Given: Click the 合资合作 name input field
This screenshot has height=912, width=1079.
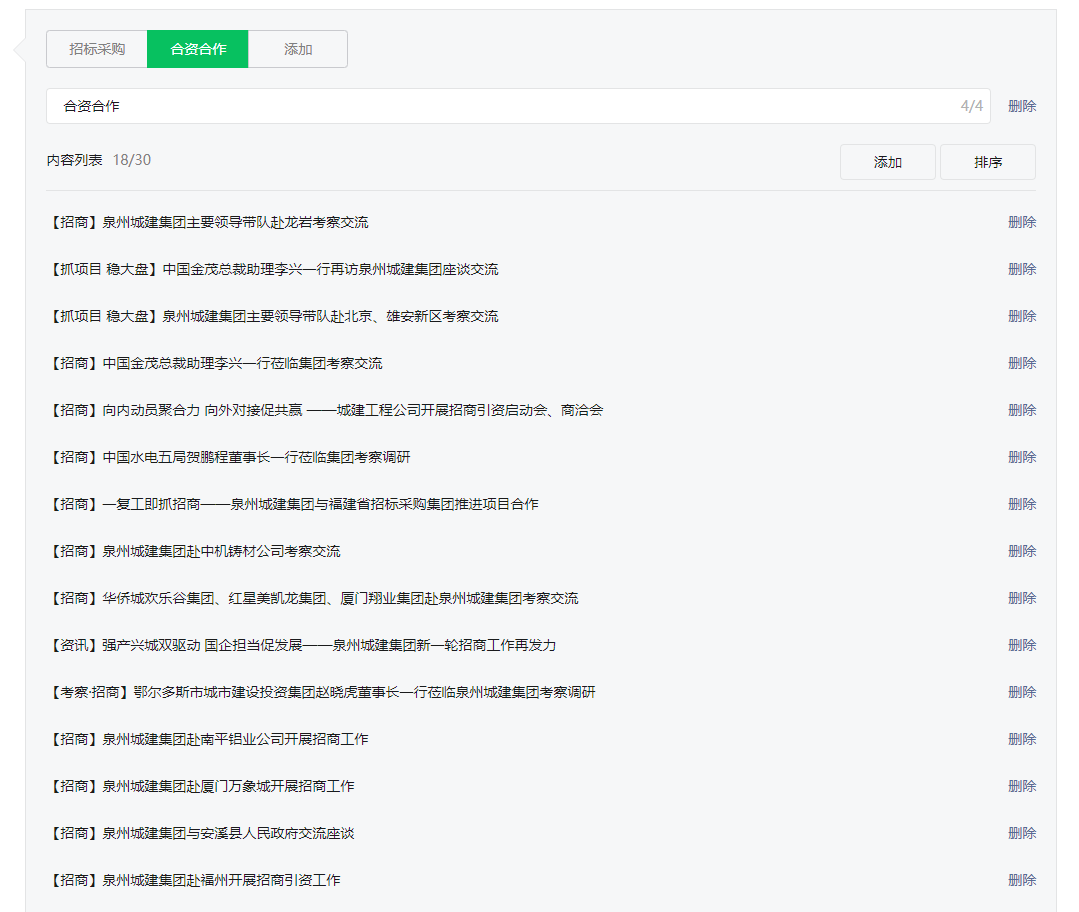Looking at the screenshot, I should point(500,106).
